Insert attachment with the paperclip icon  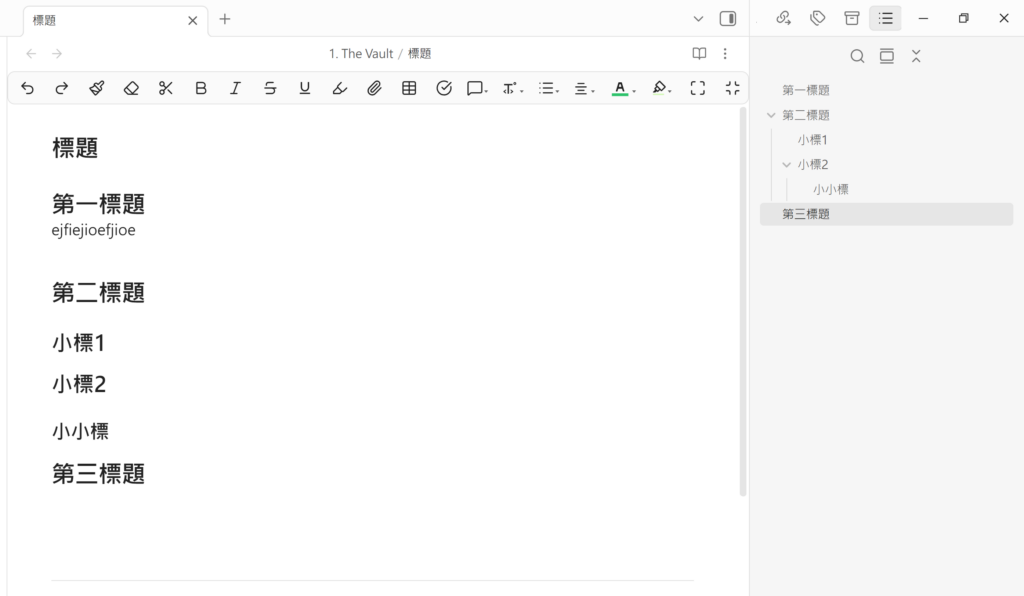click(374, 88)
